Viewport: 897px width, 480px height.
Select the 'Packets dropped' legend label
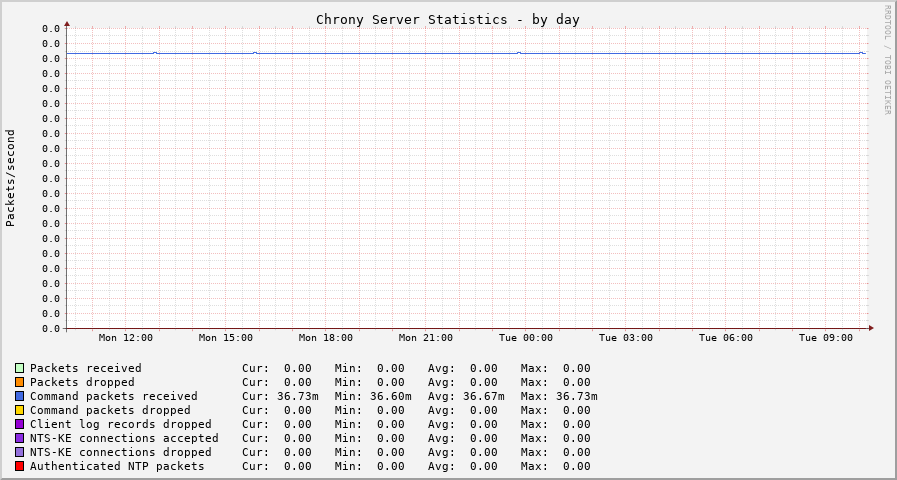tap(82, 382)
